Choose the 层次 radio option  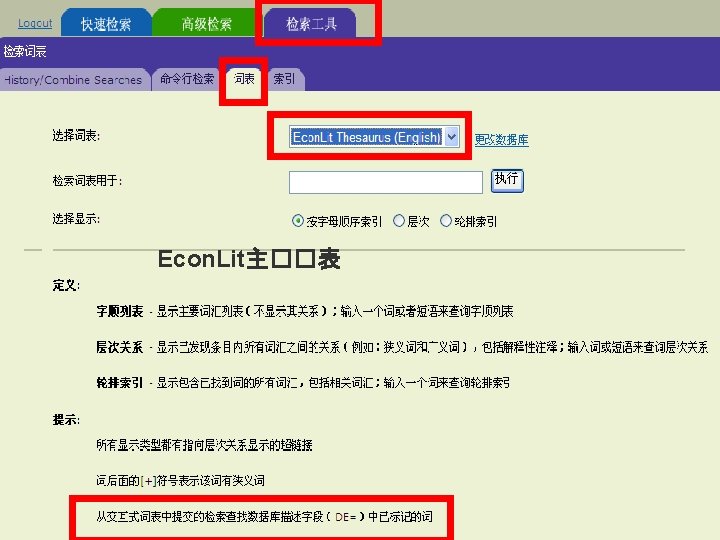coord(399,221)
